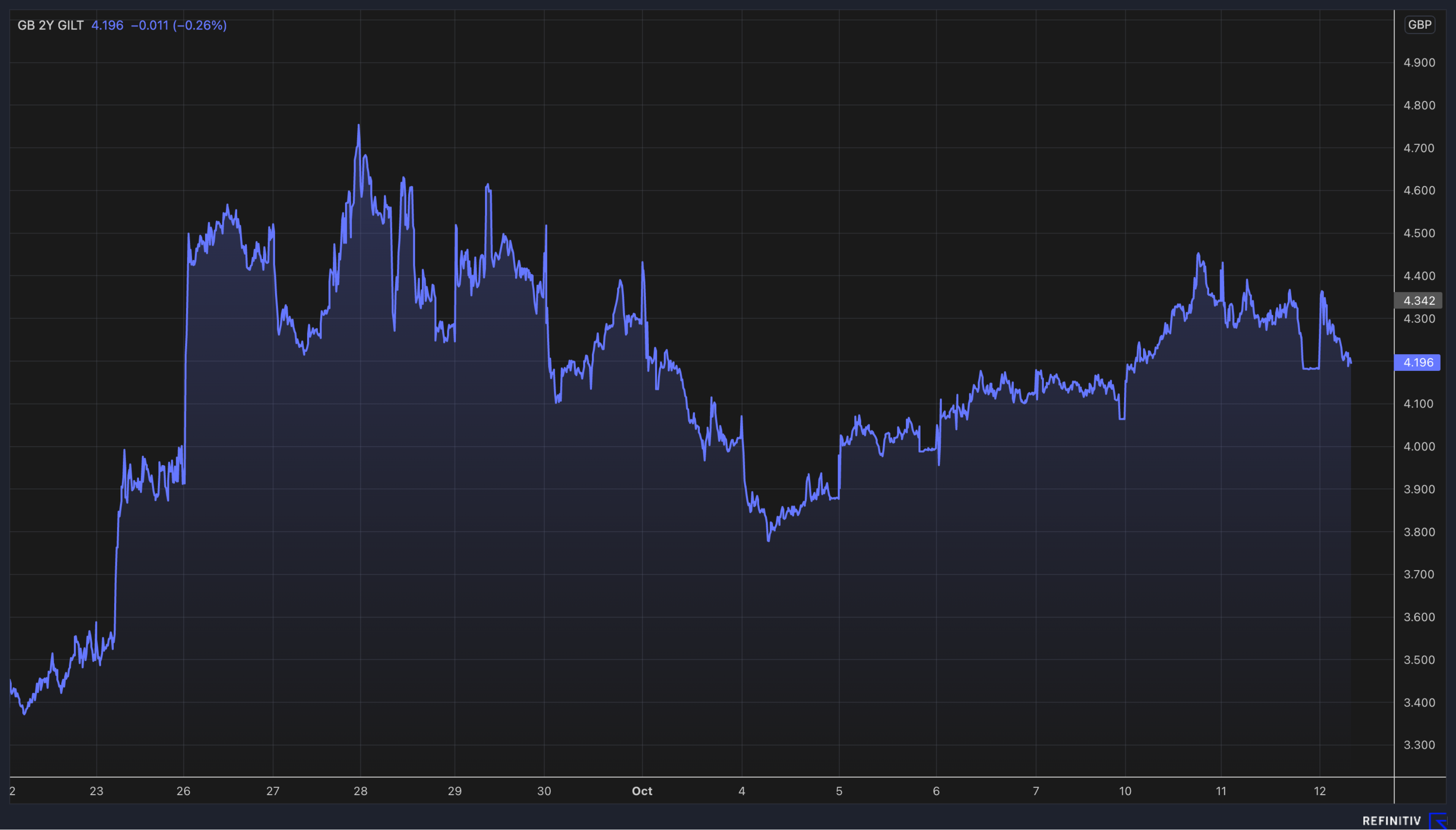Click the 4.700 y-axis label
Image resolution: width=1456 pixels, height=830 pixels.
pyautogui.click(x=1419, y=148)
